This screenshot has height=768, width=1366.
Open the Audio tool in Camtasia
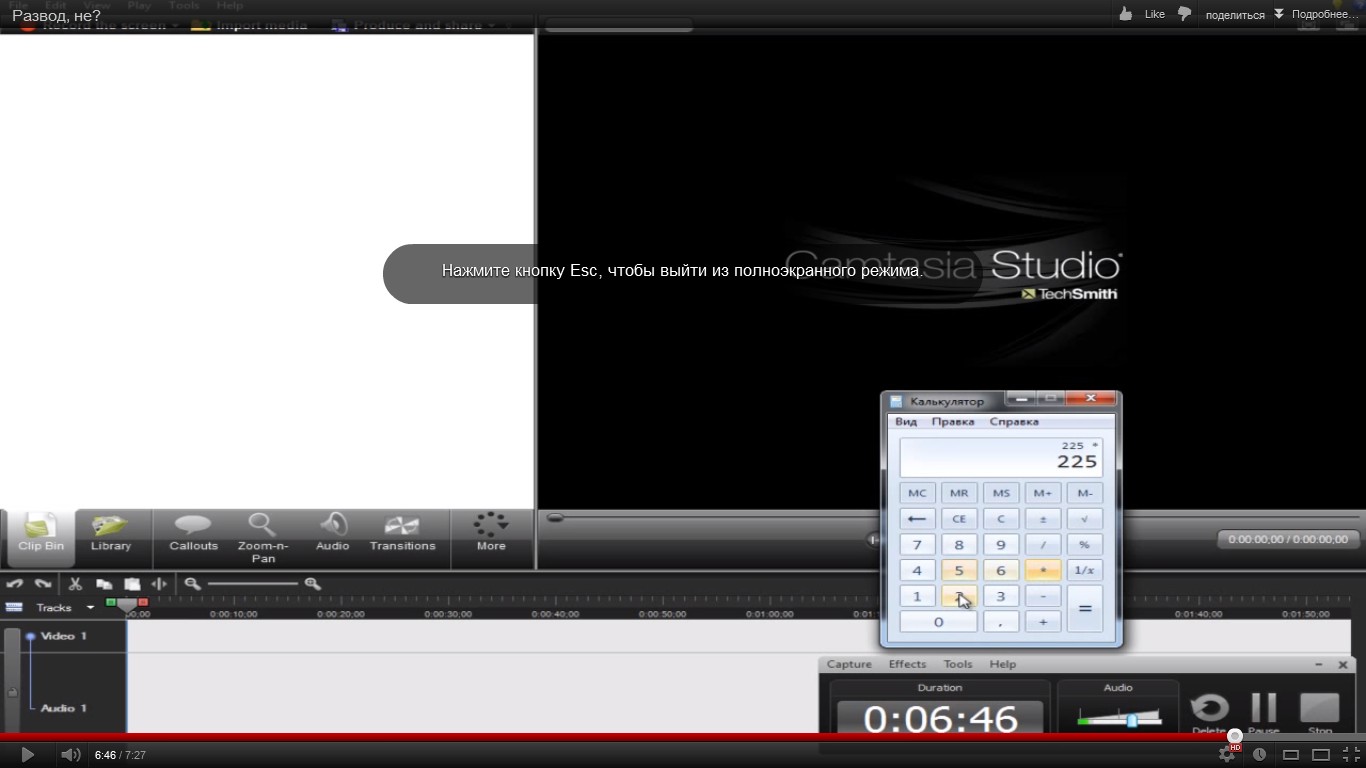click(x=333, y=534)
